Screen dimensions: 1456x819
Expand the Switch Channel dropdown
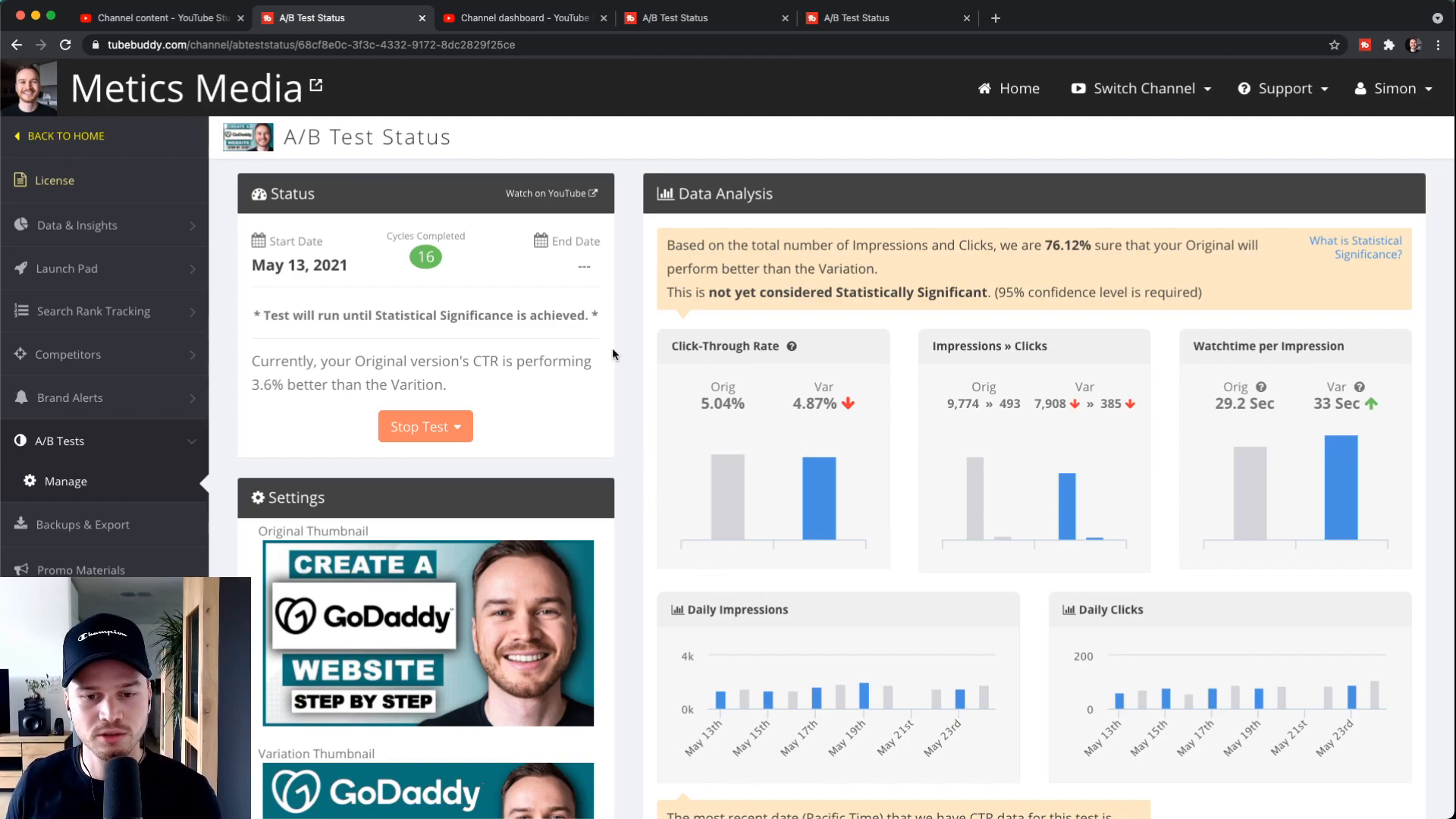pyautogui.click(x=1141, y=89)
